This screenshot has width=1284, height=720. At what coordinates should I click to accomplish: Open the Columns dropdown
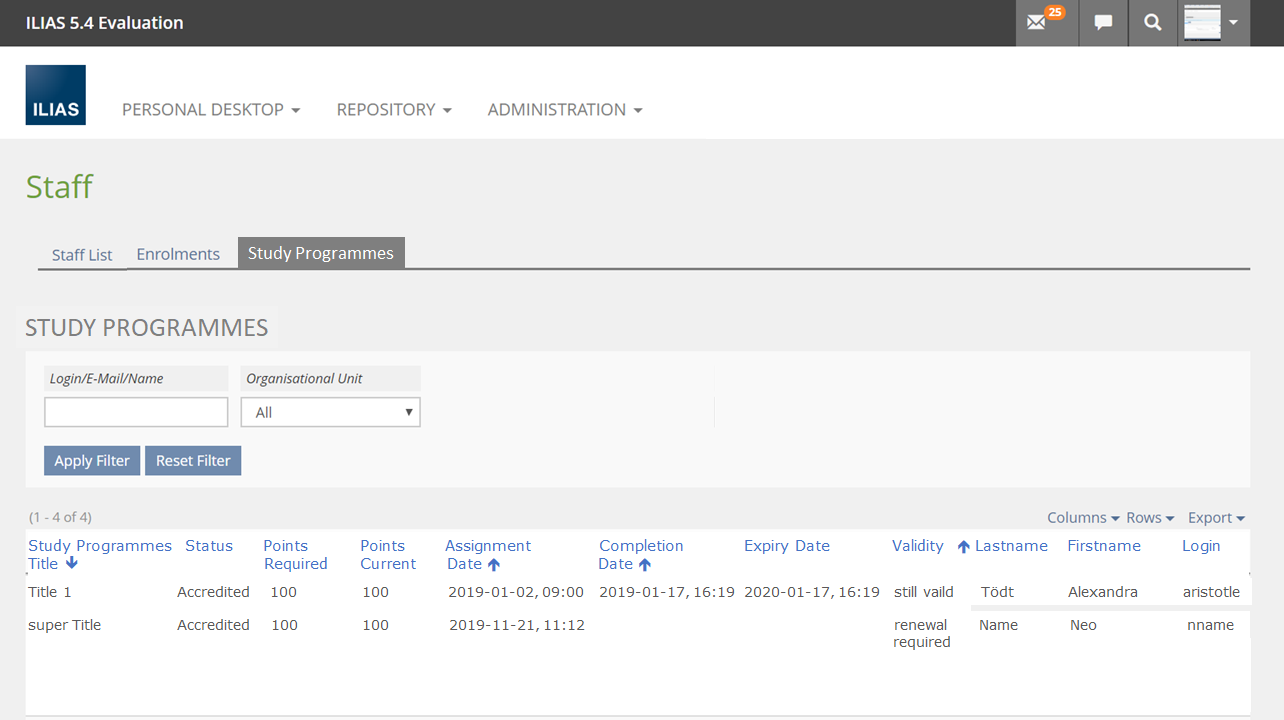click(x=1083, y=518)
